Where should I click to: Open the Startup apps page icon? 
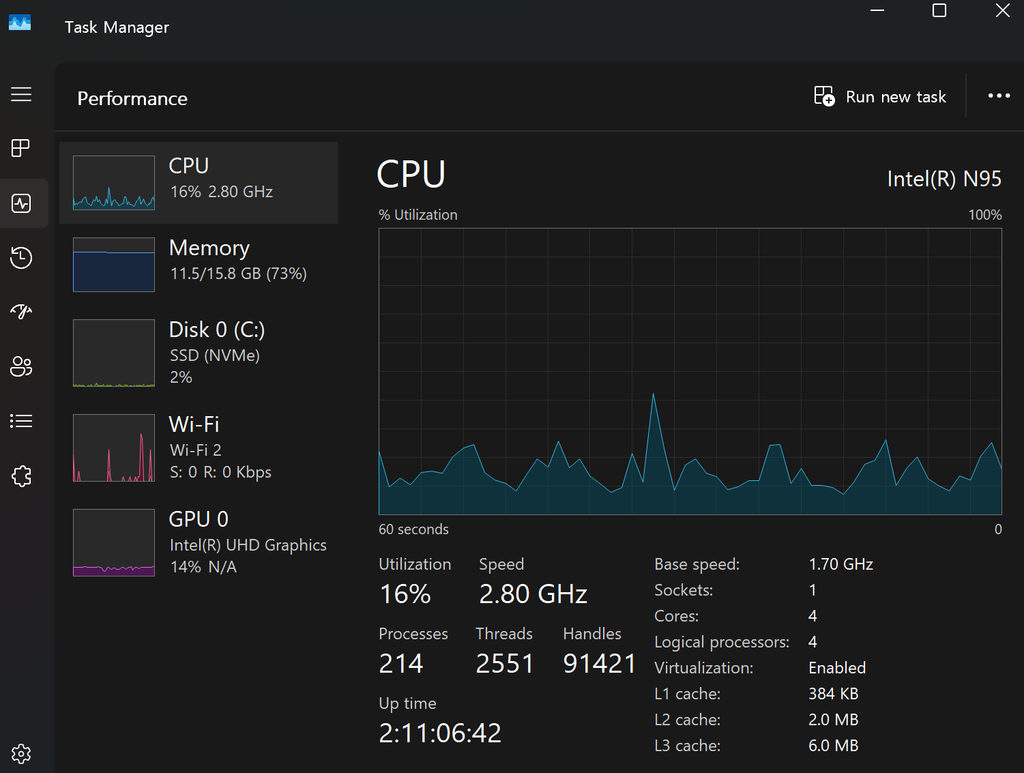21,311
